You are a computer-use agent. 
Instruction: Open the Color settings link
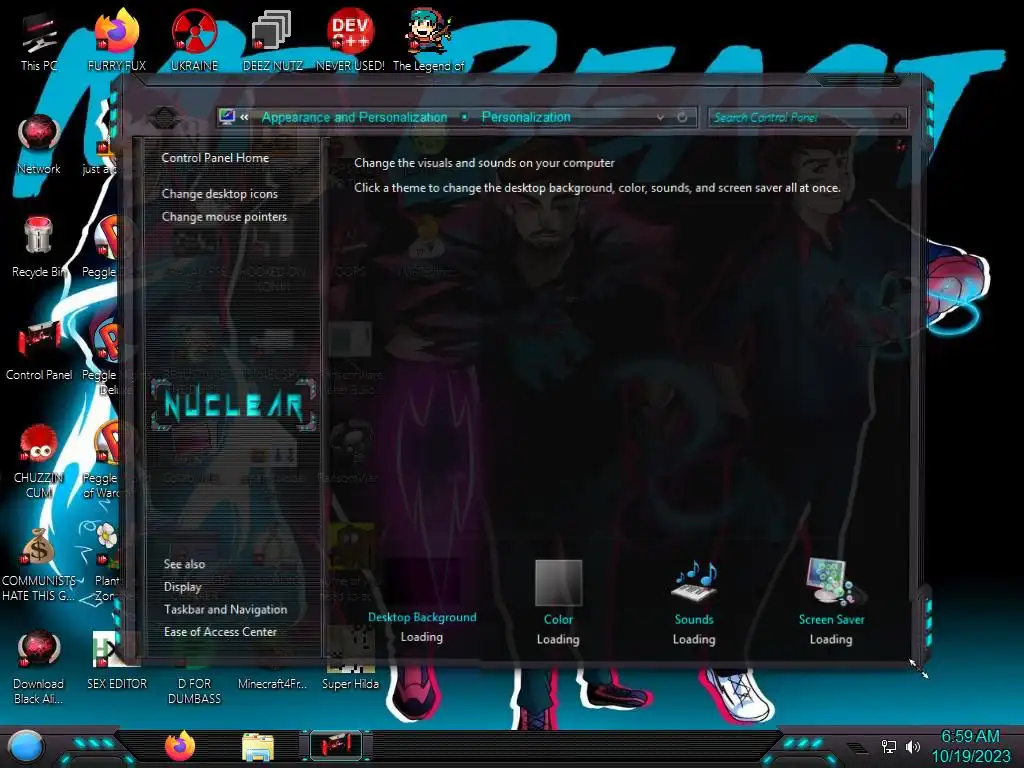(x=558, y=619)
